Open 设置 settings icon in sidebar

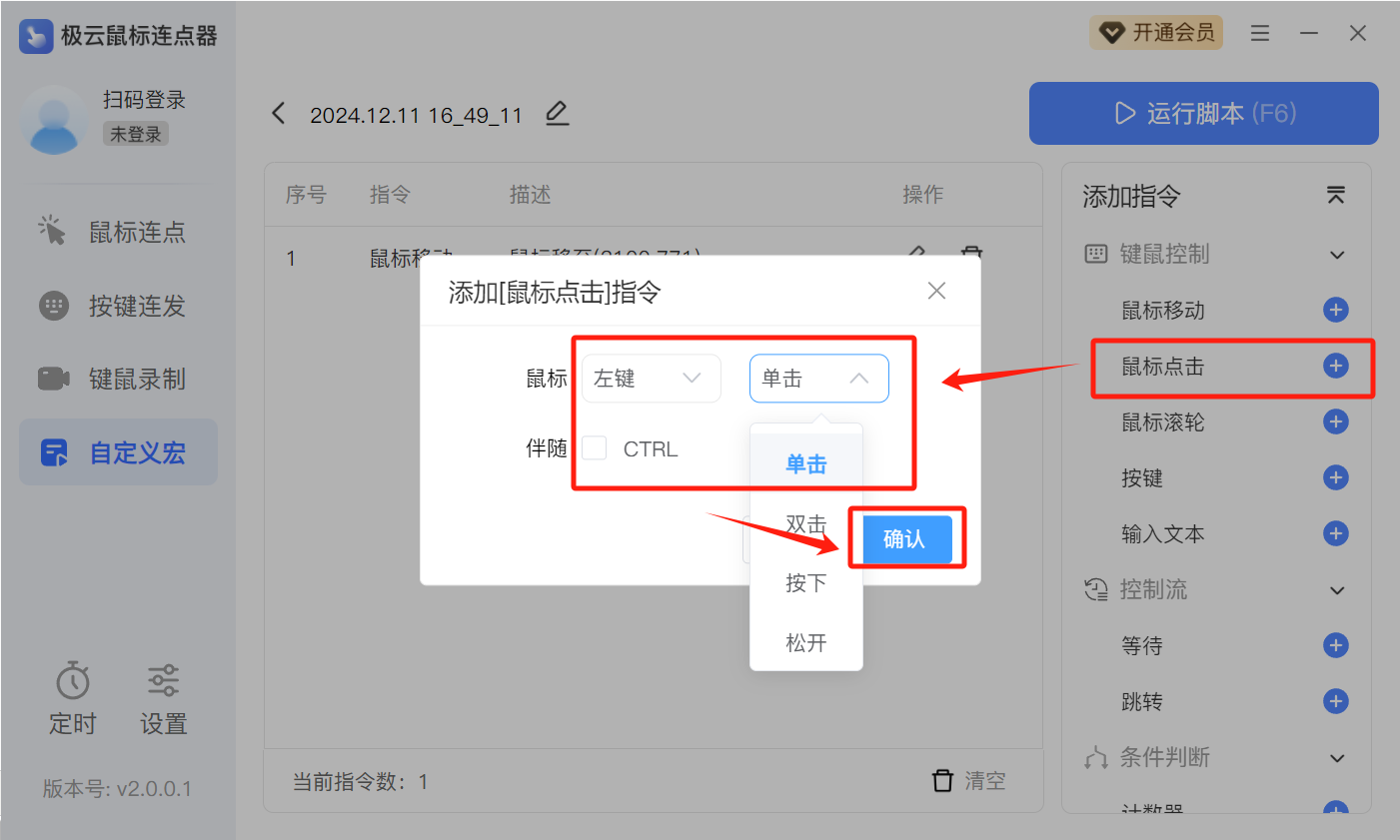[x=163, y=681]
